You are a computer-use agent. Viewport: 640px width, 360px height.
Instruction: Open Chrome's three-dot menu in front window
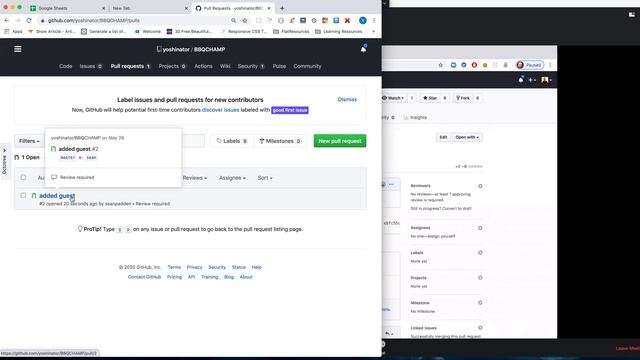(374, 20)
